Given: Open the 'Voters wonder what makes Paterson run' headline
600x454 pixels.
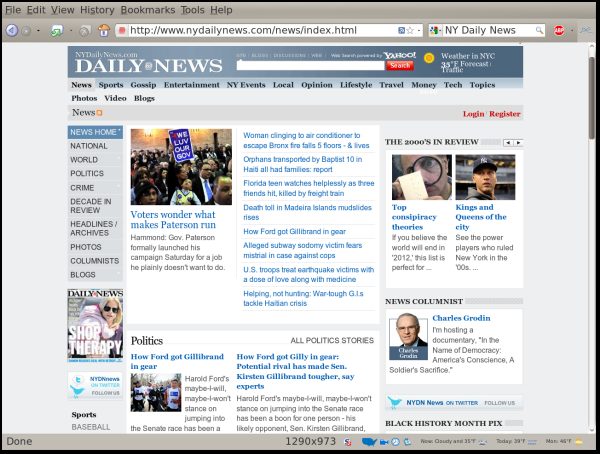Looking at the screenshot, I should coord(173,220).
